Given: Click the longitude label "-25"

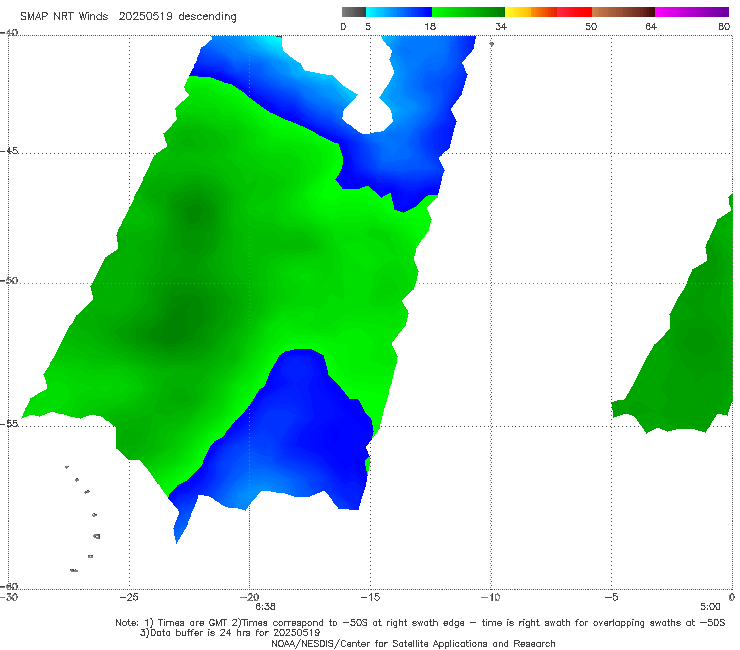Looking at the screenshot, I should [129, 597].
